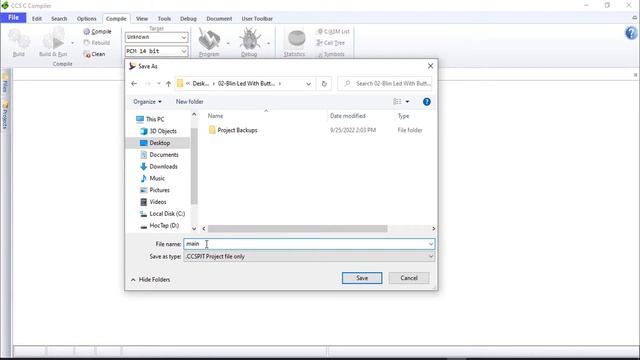Screen dimensions: 640x360
Task: Click the Debug bug icon in the ribbon
Action: click(x=249, y=42)
